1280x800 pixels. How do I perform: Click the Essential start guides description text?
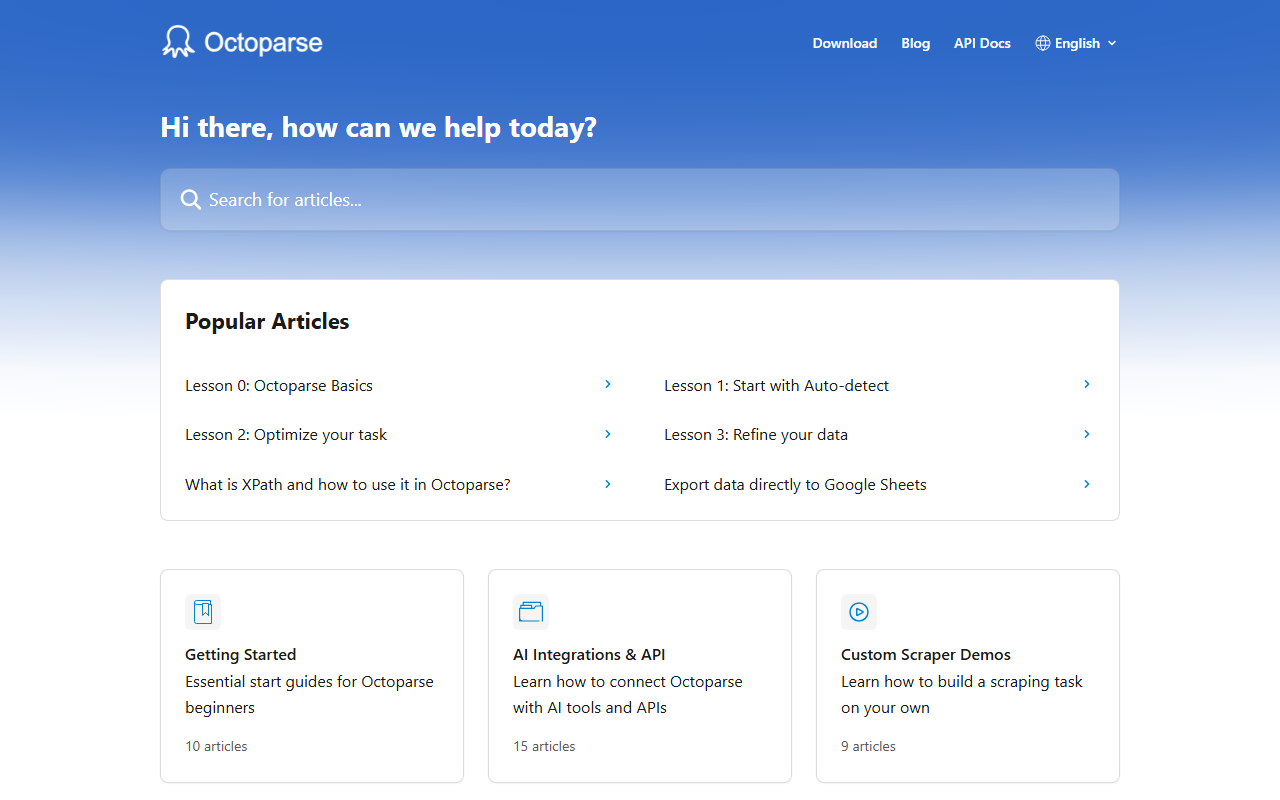[x=310, y=695]
